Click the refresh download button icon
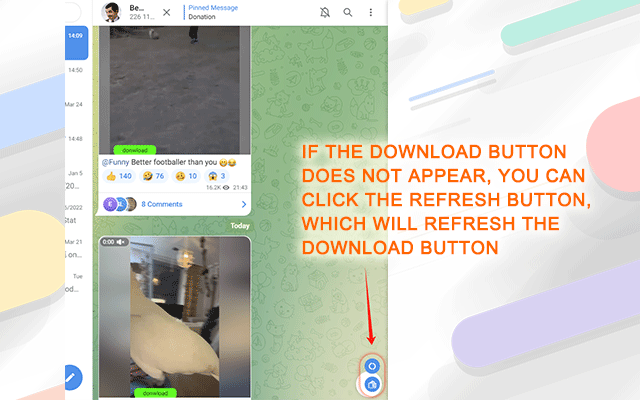 click(x=372, y=366)
